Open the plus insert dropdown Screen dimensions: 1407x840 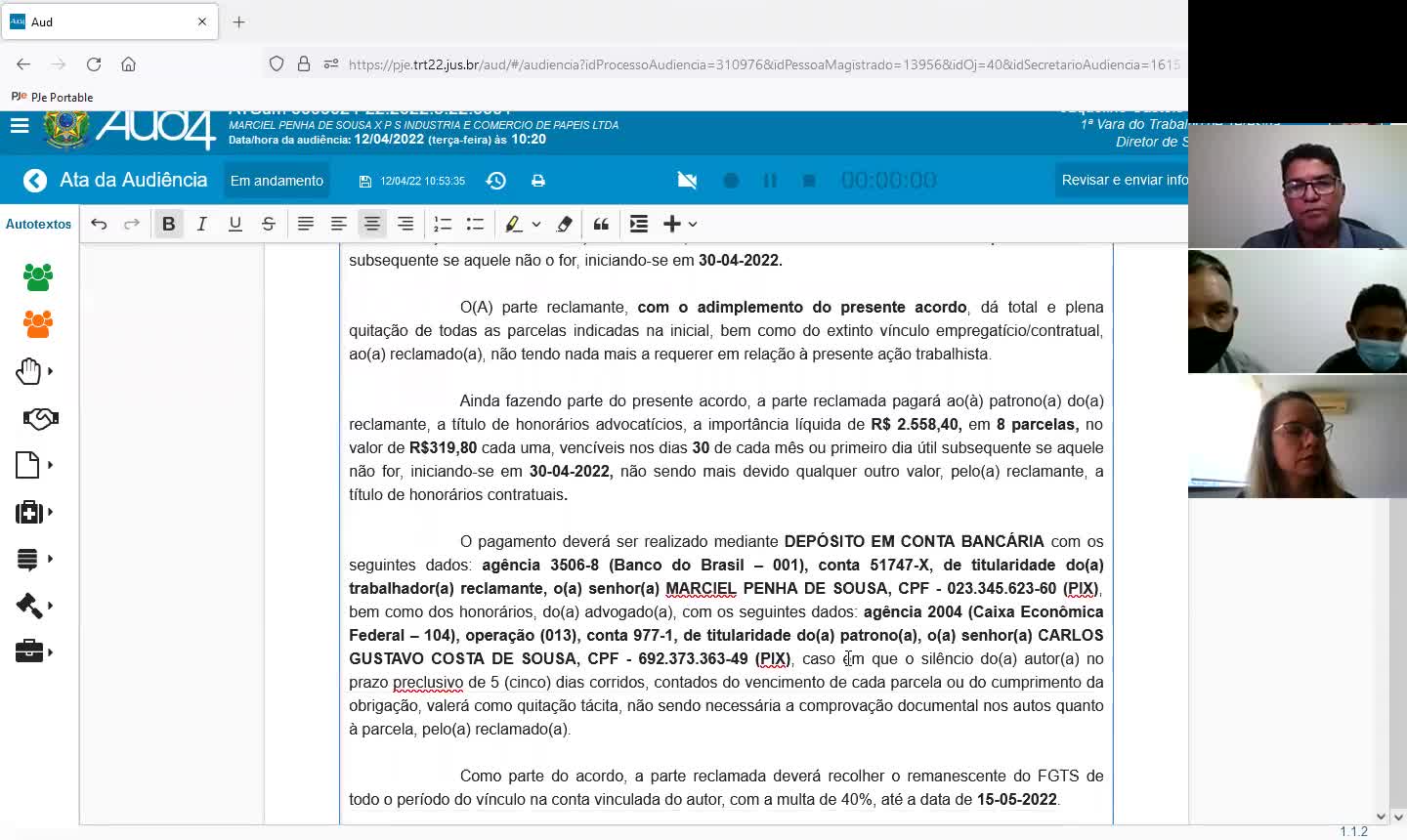680,225
